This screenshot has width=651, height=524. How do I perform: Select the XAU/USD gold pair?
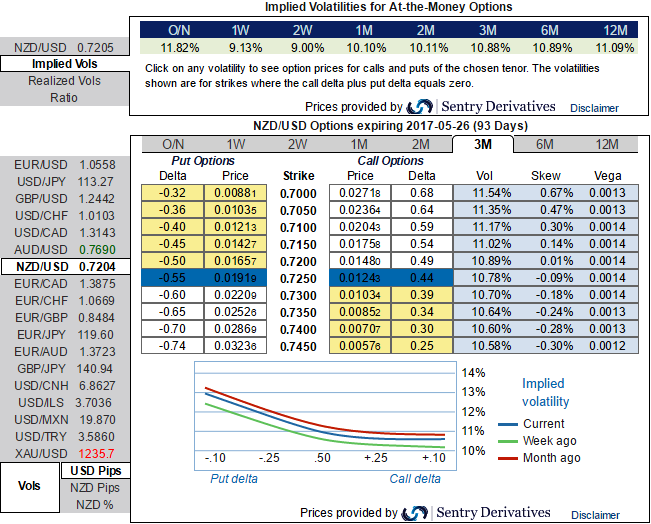pyautogui.click(x=65, y=454)
